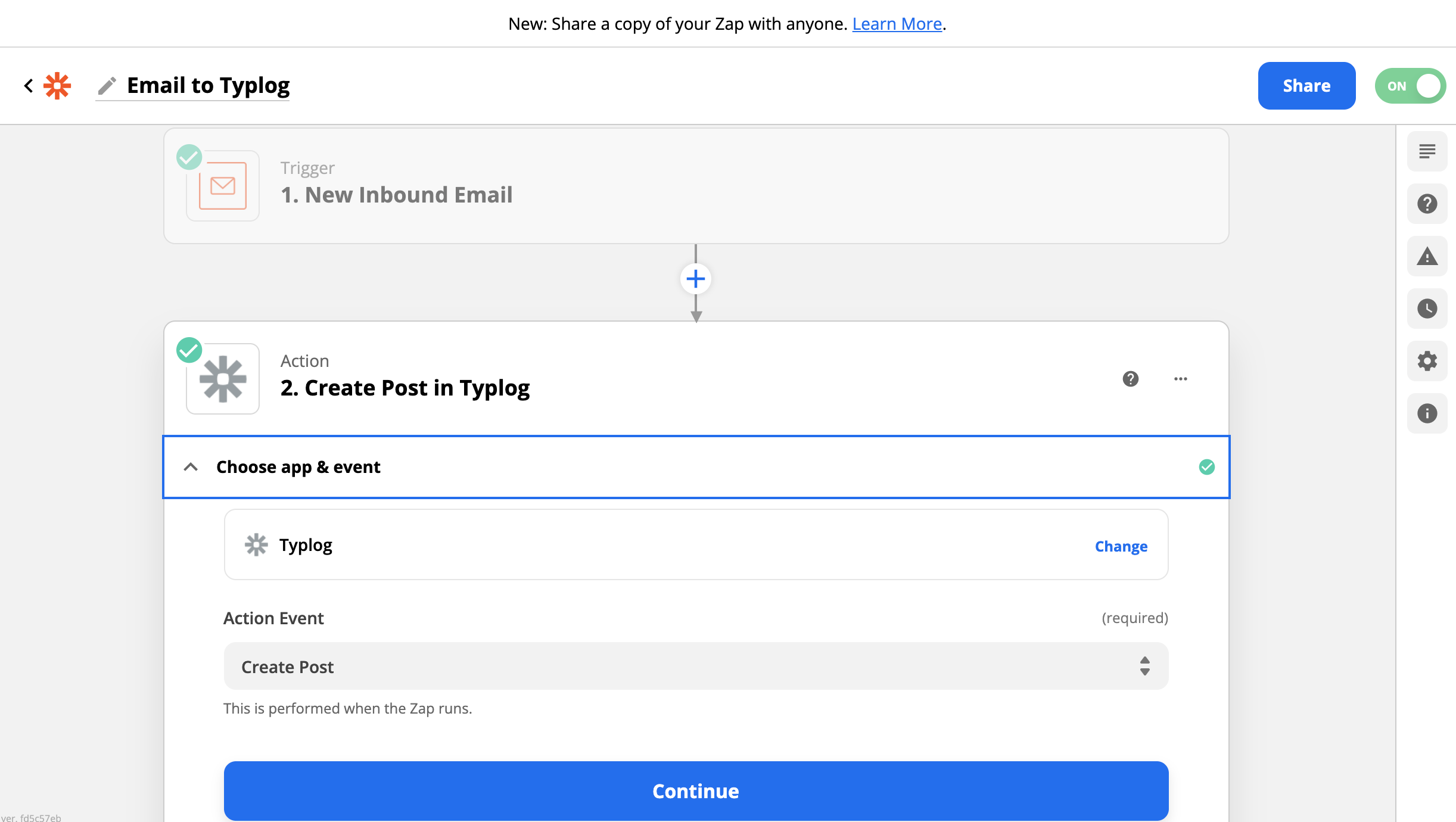Open the email trigger app icon
Screen dimensions: 1456x822
[x=223, y=186]
